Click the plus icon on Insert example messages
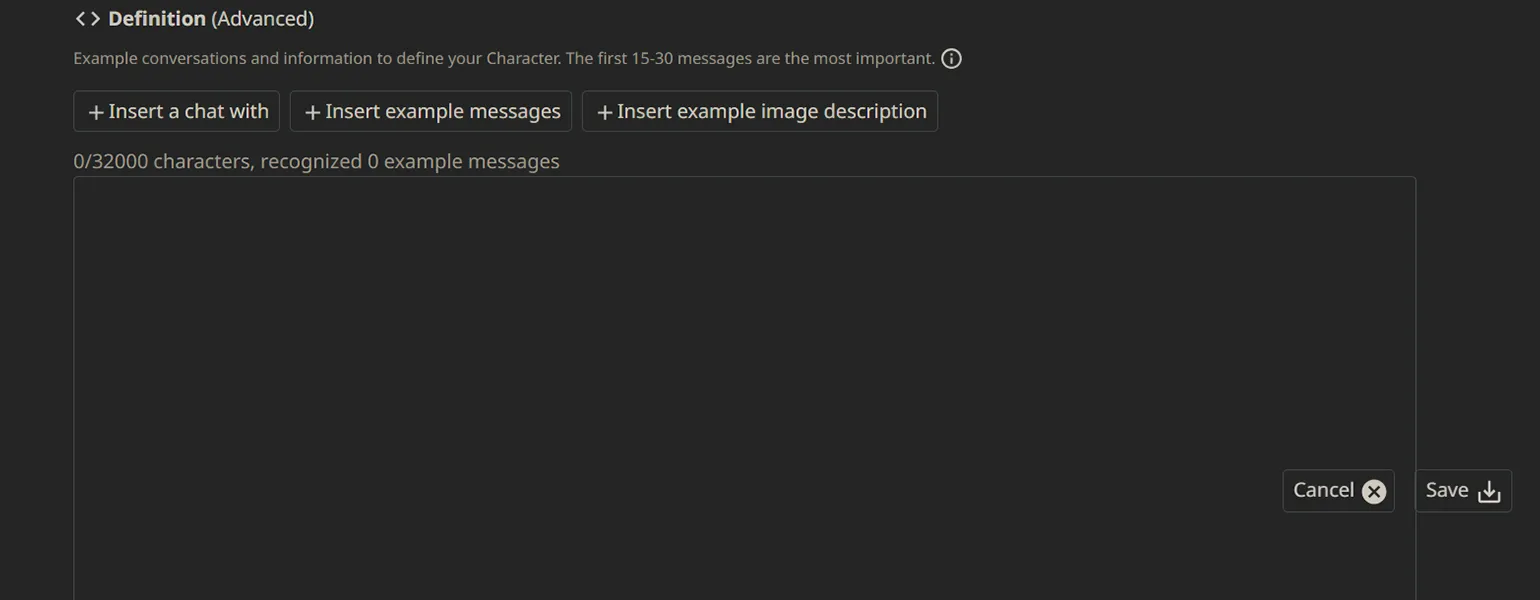 [x=312, y=113]
